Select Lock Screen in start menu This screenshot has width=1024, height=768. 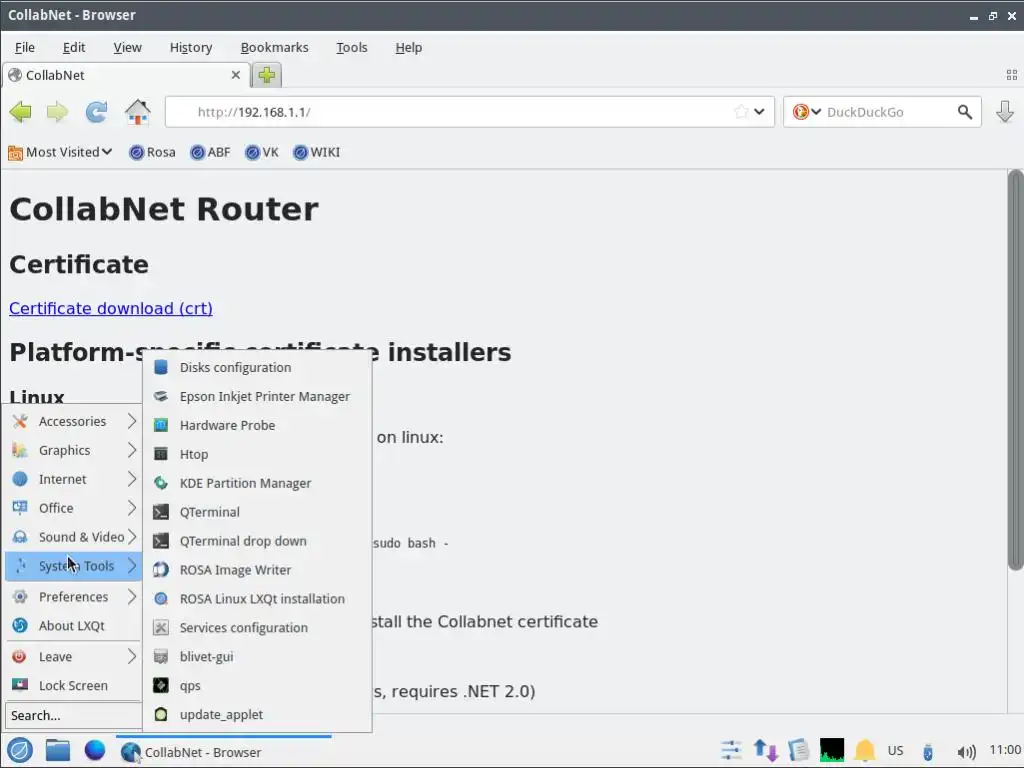73,686
